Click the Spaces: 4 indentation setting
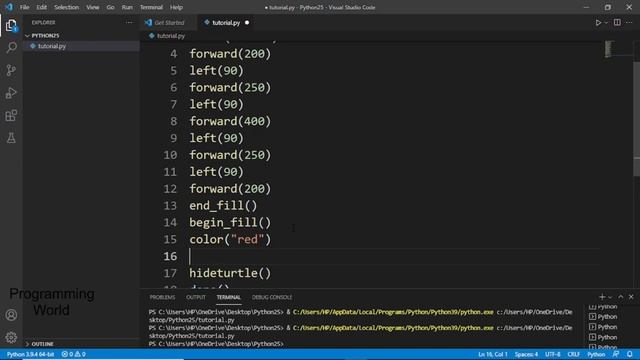This screenshot has width=640, height=360. (x=526, y=354)
